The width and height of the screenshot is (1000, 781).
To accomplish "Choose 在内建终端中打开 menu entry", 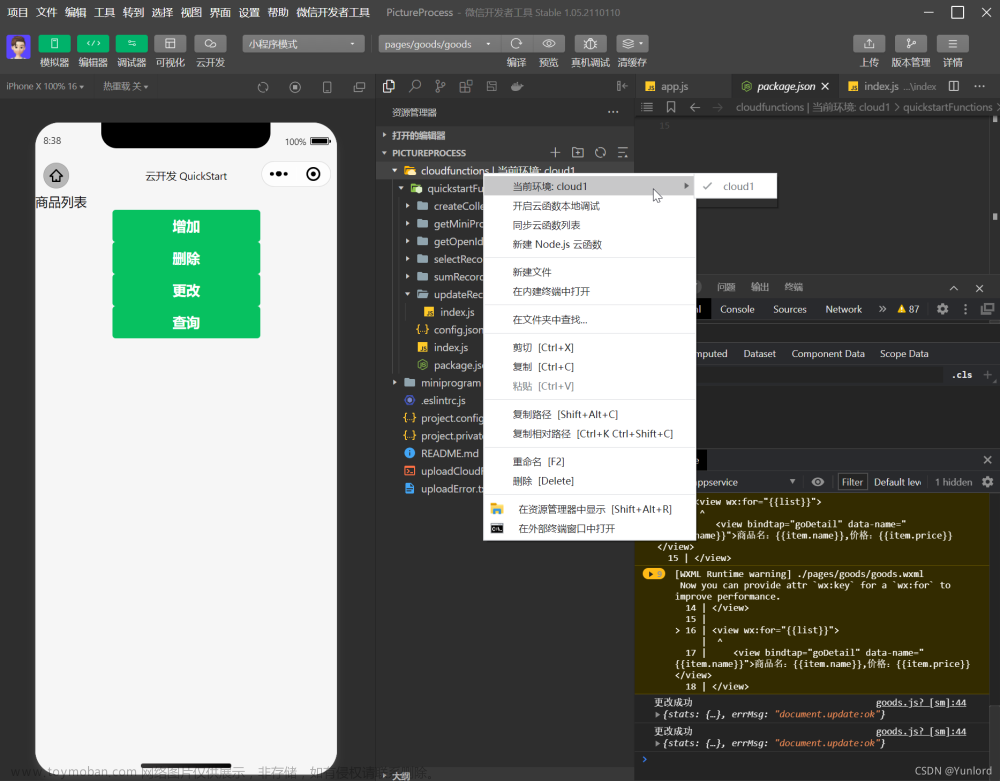I will pos(589,291).
